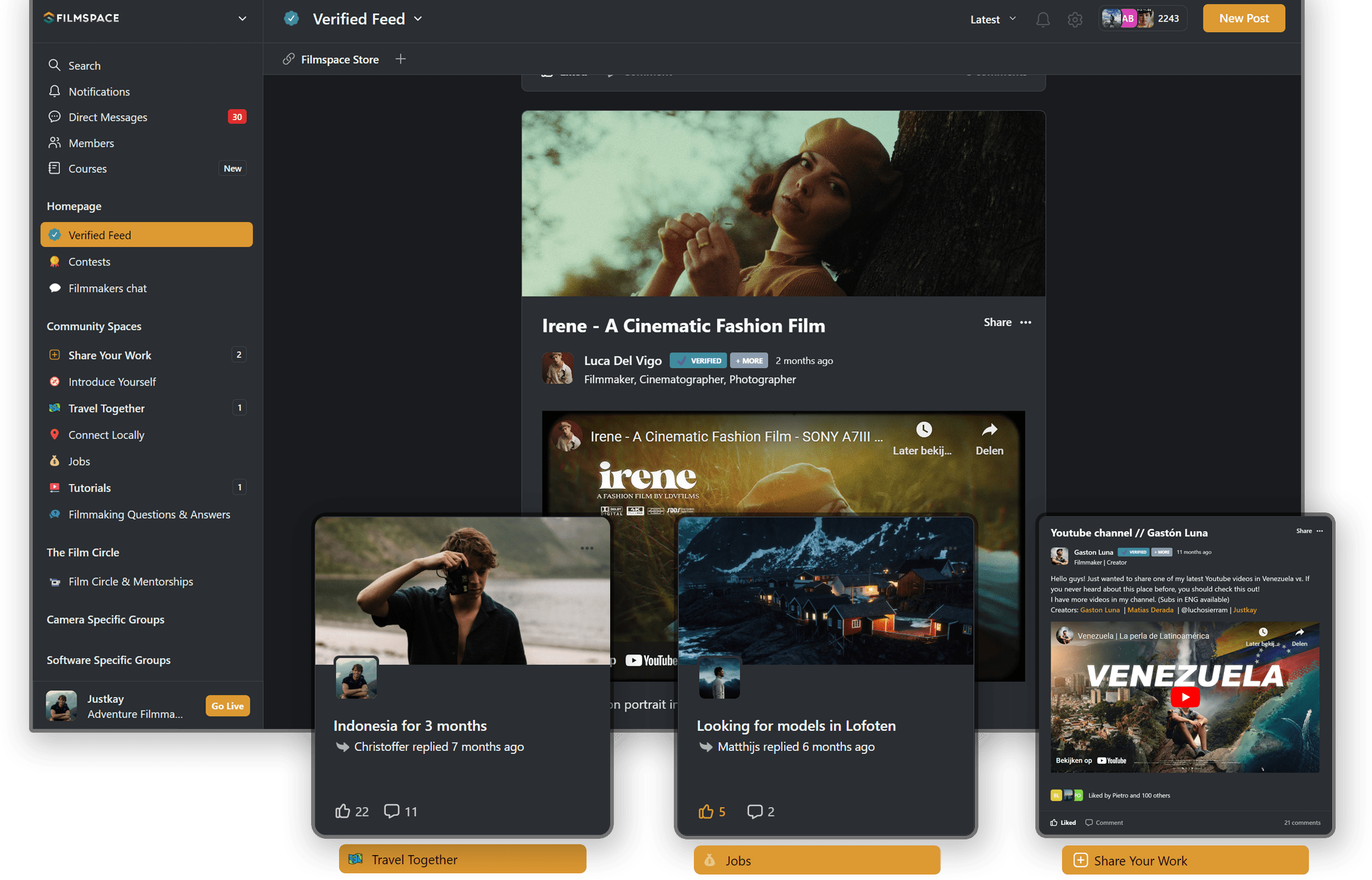Open the Introduce Yourself space
The image size is (1372, 880).
(x=146, y=381)
